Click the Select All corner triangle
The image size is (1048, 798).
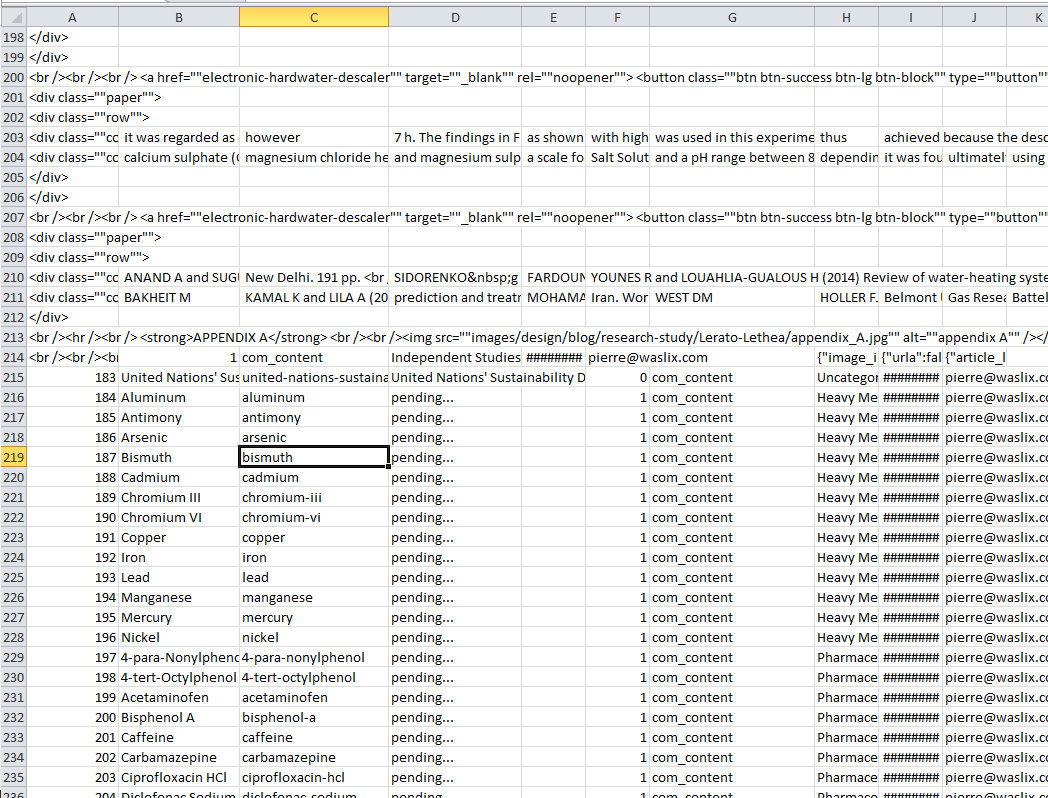click(13, 17)
